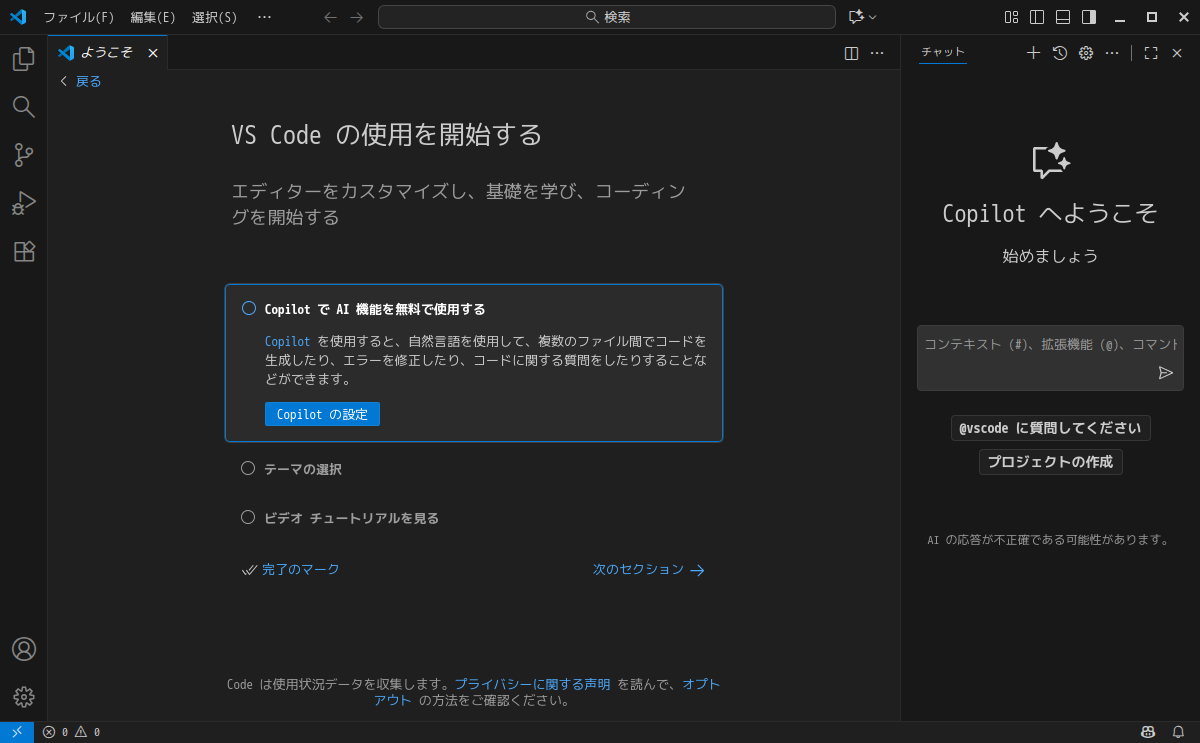Click @vscode に質問してください suggestion
This screenshot has height=743, width=1200.
tap(1051, 428)
